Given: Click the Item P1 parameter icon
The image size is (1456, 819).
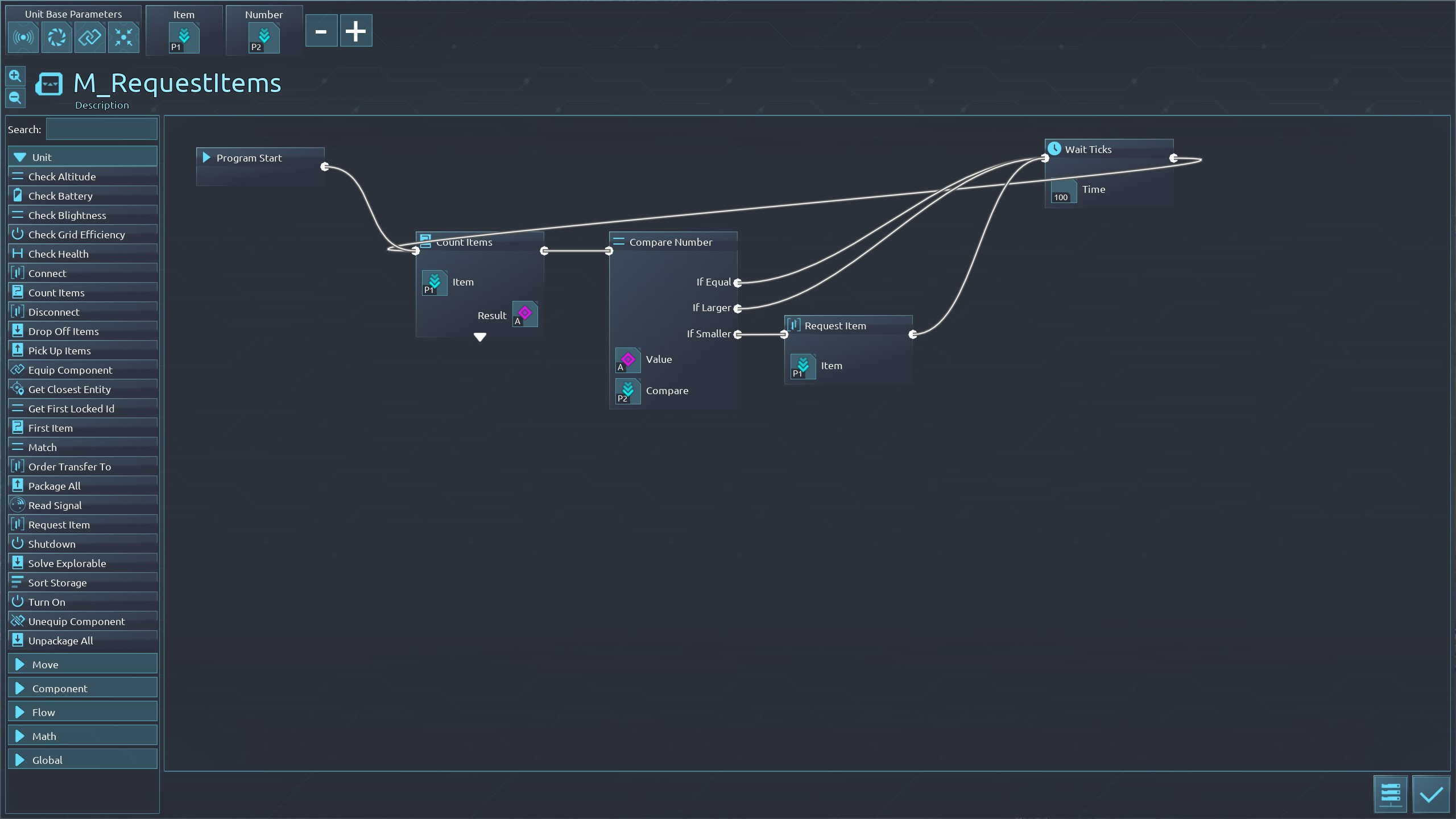Looking at the screenshot, I should 184,38.
